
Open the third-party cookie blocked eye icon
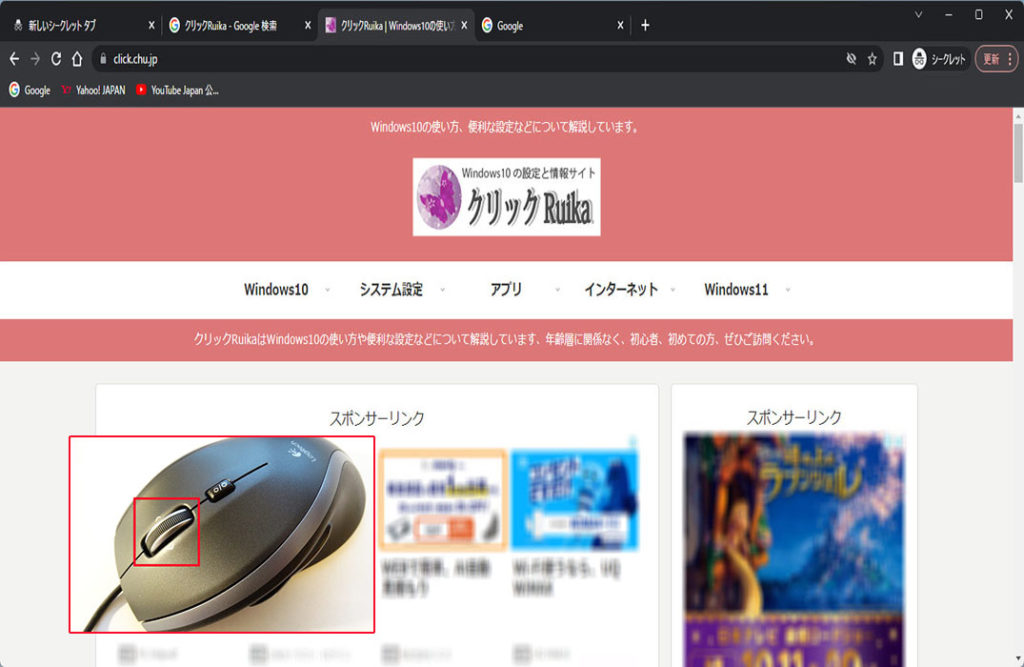pyautogui.click(x=851, y=59)
